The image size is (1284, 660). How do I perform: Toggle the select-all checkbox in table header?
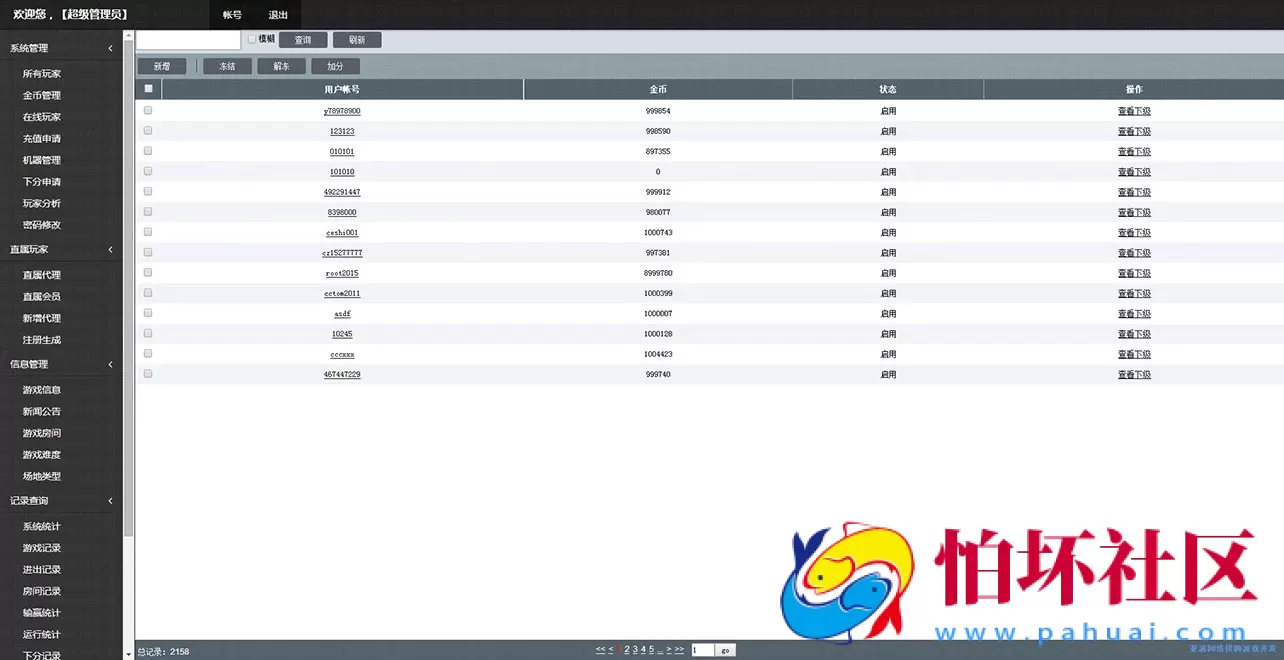tap(148, 89)
